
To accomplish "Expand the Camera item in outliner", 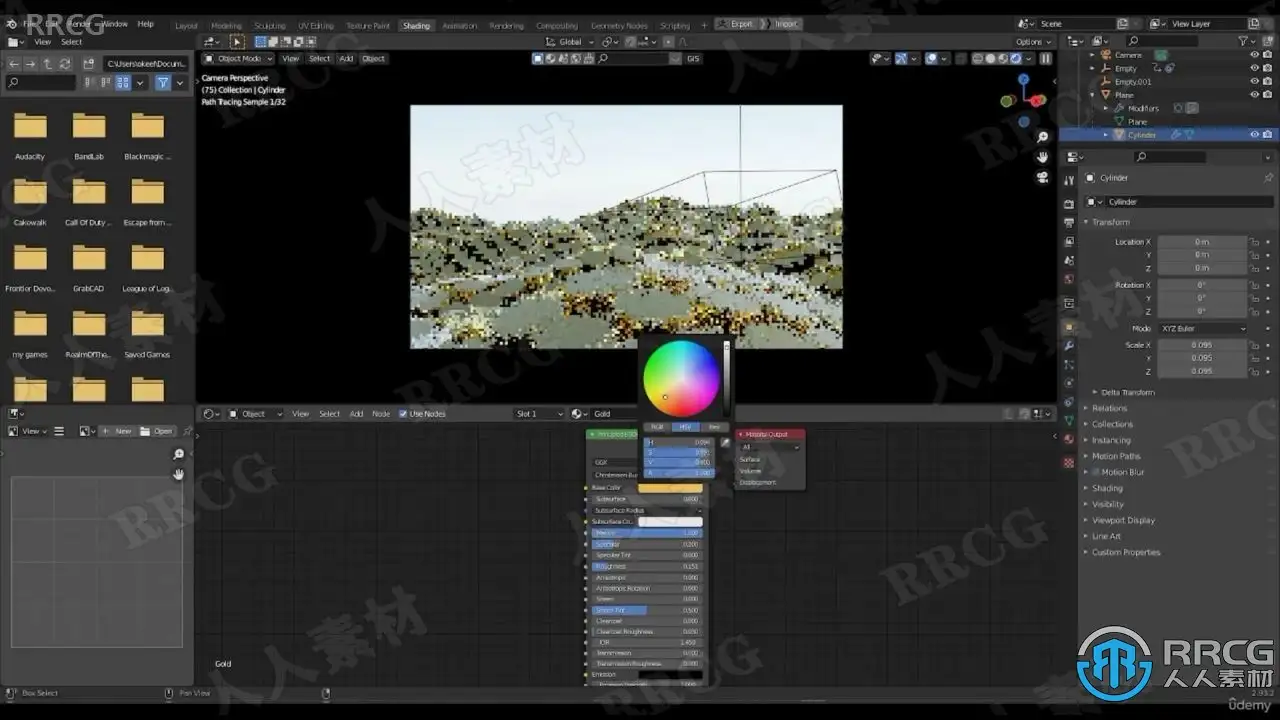I will tap(1094, 55).
